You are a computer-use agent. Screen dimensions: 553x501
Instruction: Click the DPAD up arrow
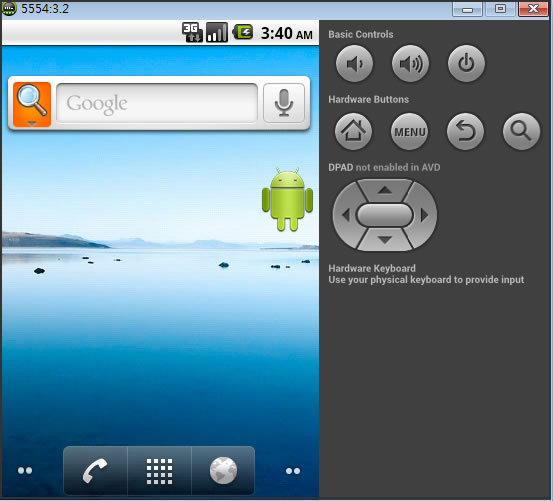coord(385,190)
